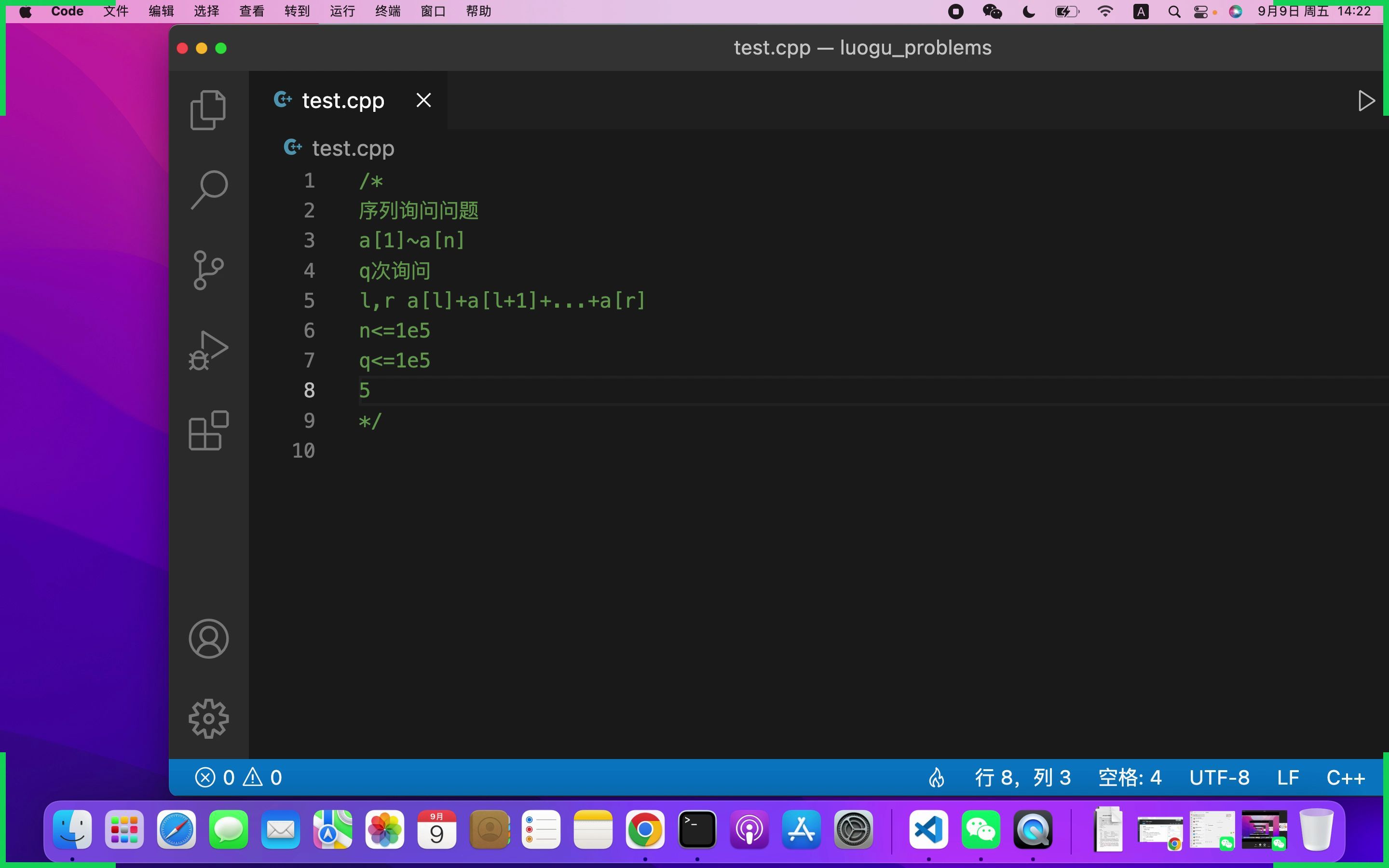Viewport: 1389px width, 868px height.
Task: Open the Run and Debug view
Action: [208, 350]
